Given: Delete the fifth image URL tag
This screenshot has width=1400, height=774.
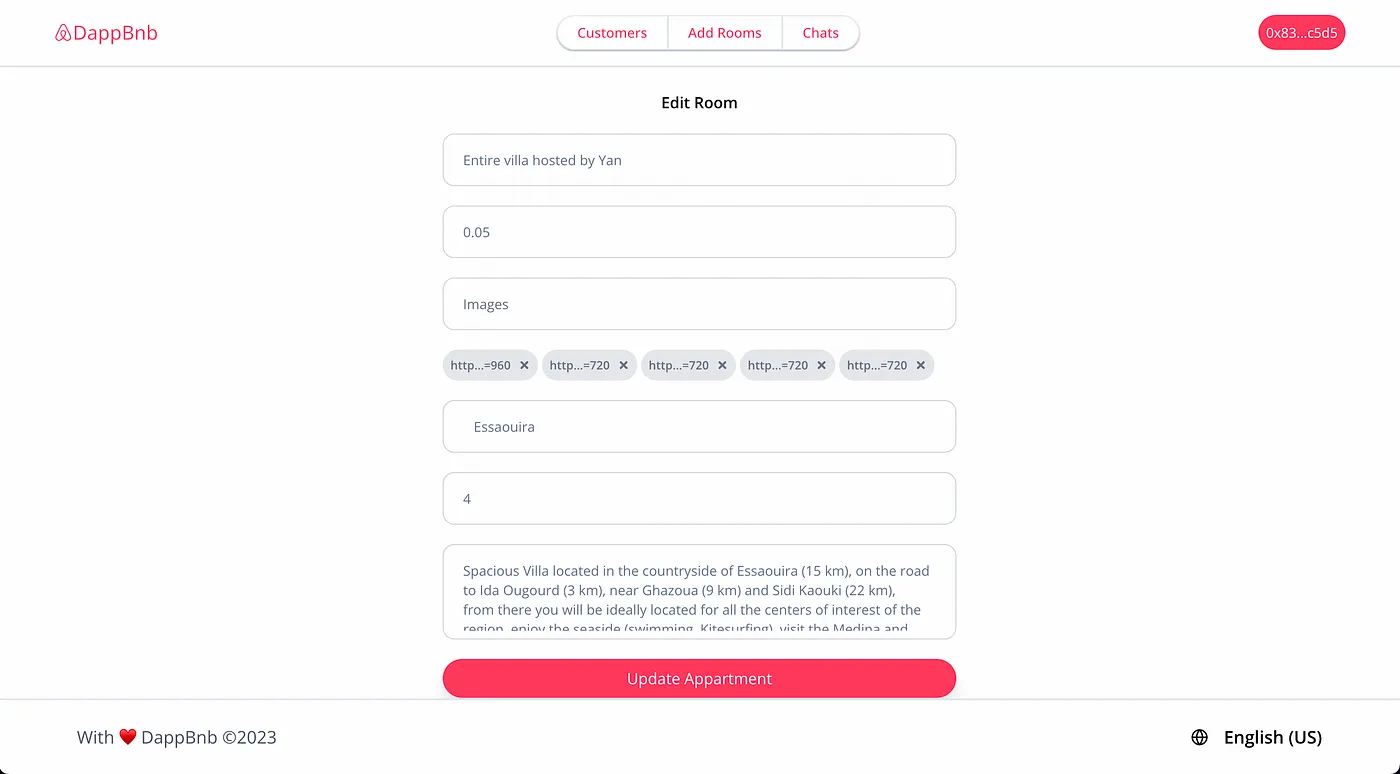Looking at the screenshot, I should point(920,365).
